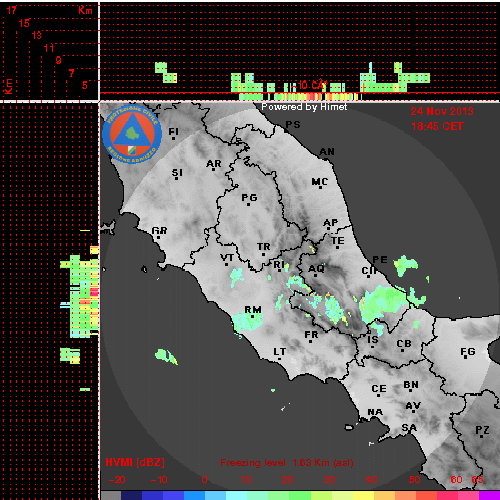Click the TR city label
This screenshot has height=500, width=500.
[x=263, y=247]
